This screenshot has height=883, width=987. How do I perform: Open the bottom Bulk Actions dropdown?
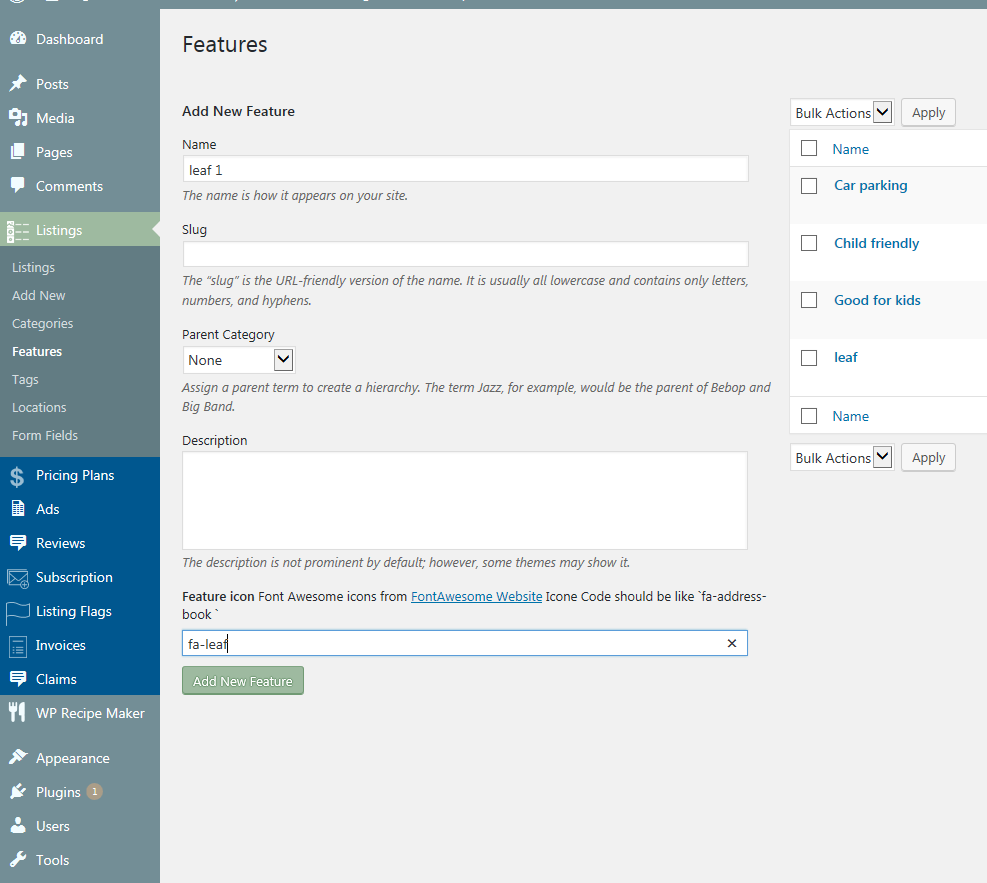pyautogui.click(x=841, y=457)
